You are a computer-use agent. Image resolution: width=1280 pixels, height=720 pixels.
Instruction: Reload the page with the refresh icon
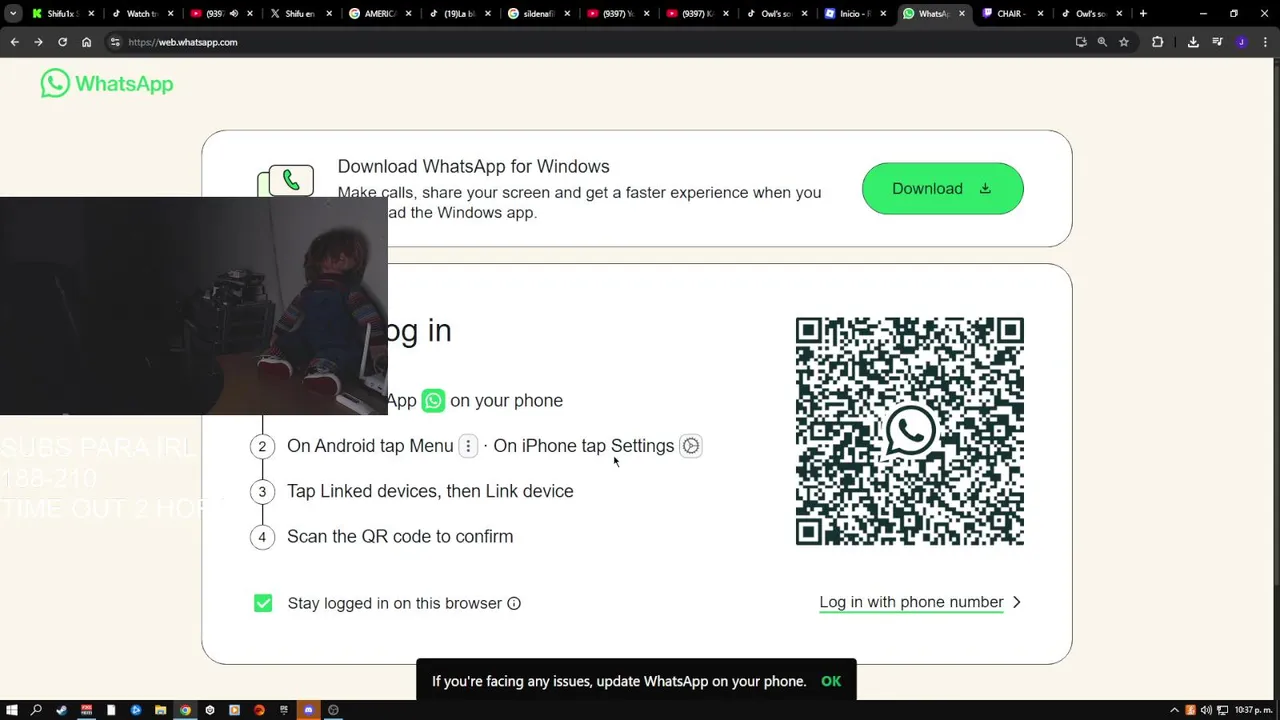click(x=62, y=42)
